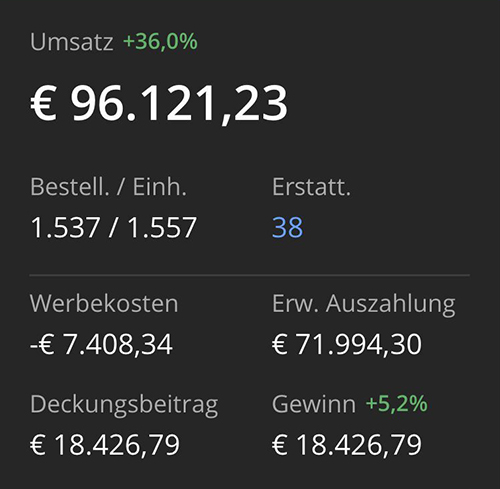Viewport: 500px width, 489px height.
Task: Select the Erstatt. label
Action: tap(311, 187)
